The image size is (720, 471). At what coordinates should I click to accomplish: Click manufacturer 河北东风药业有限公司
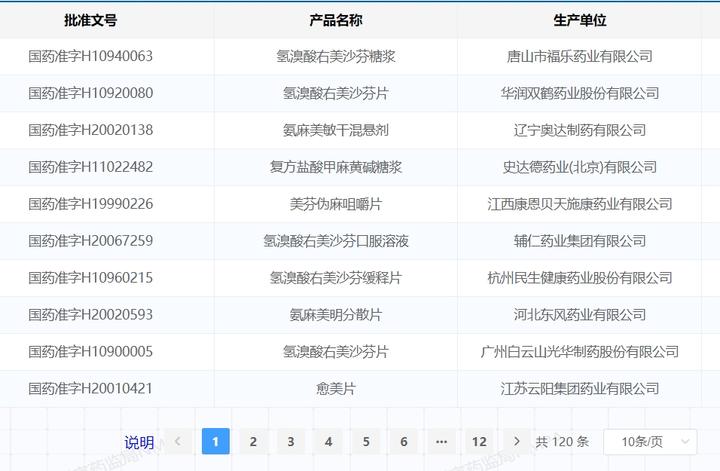pyautogui.click(x=580, y=315)
